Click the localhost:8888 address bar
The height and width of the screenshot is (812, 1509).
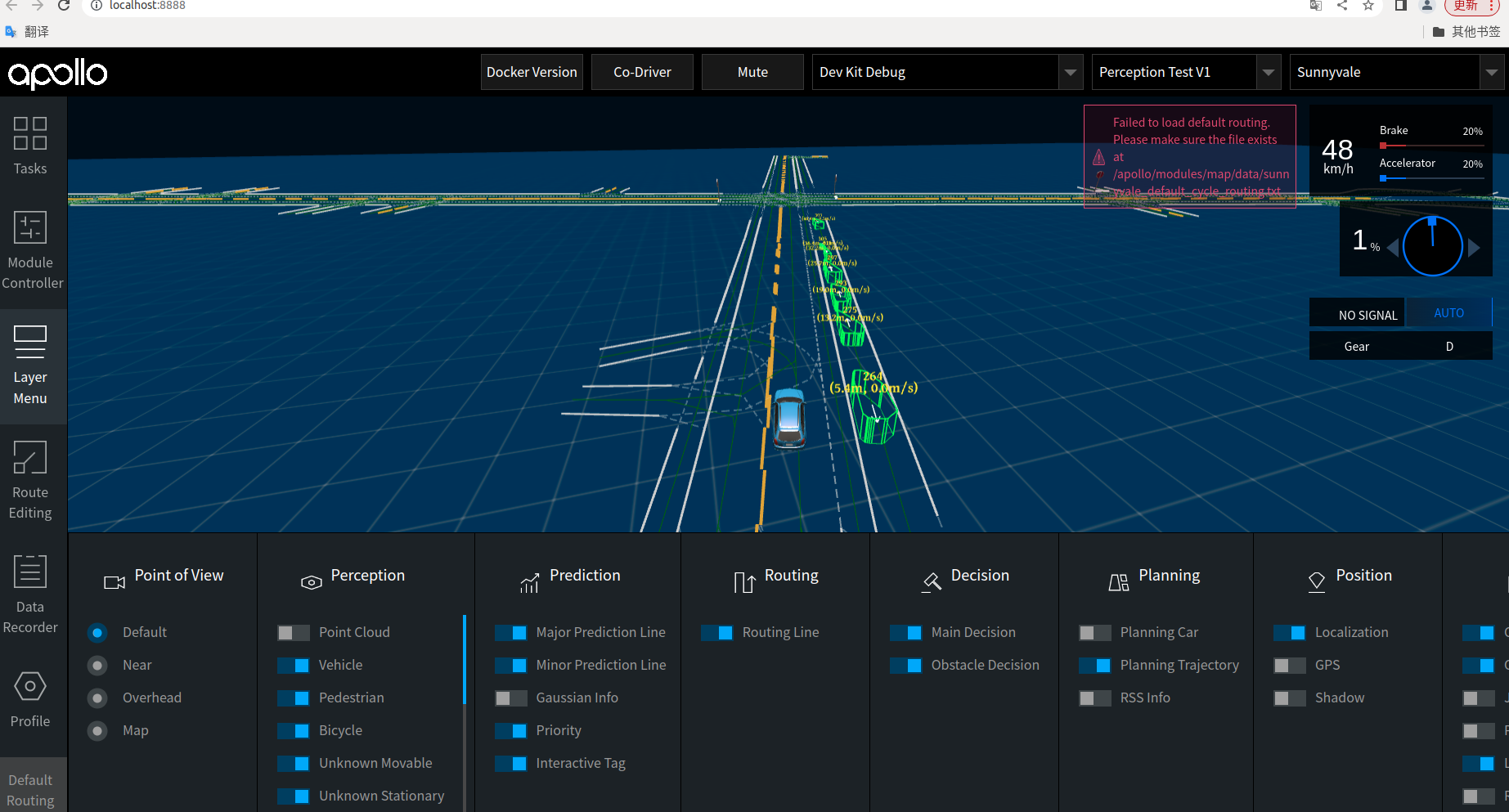tap(695, 6)
